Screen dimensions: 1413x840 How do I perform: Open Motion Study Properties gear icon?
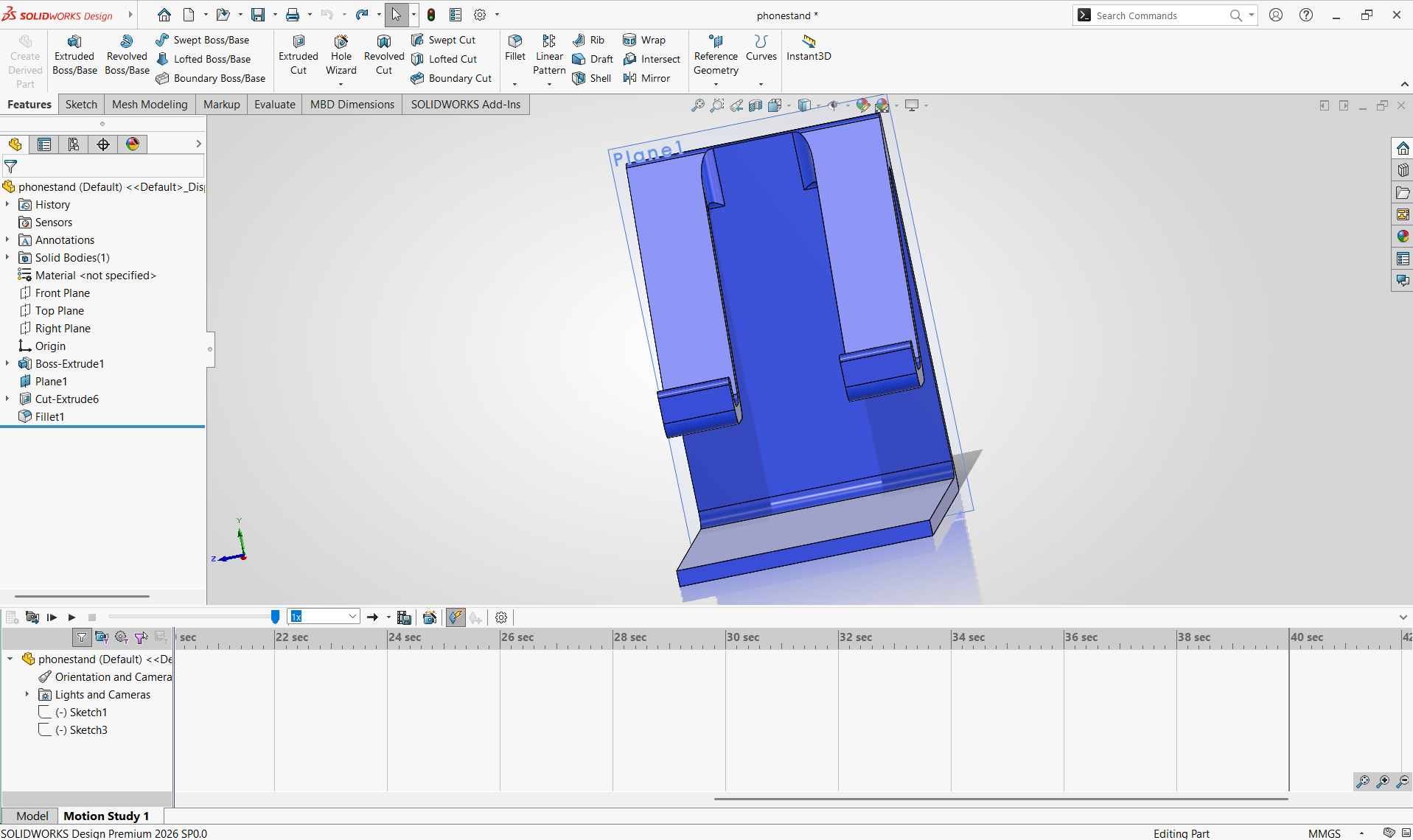coord(501,617)
